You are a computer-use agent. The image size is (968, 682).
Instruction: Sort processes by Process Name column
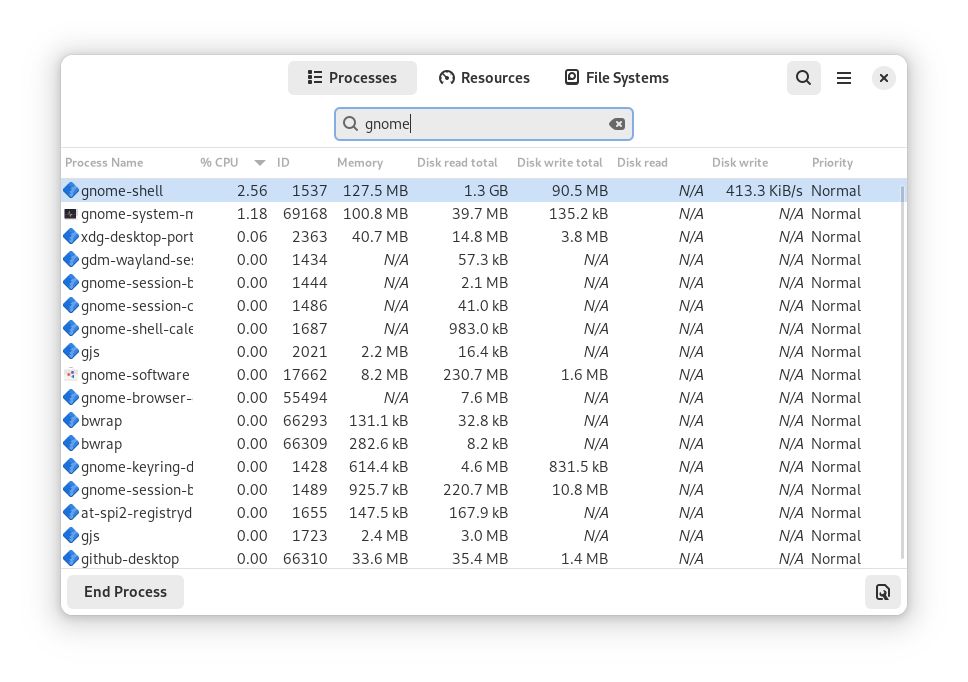[x=104, y=162]
